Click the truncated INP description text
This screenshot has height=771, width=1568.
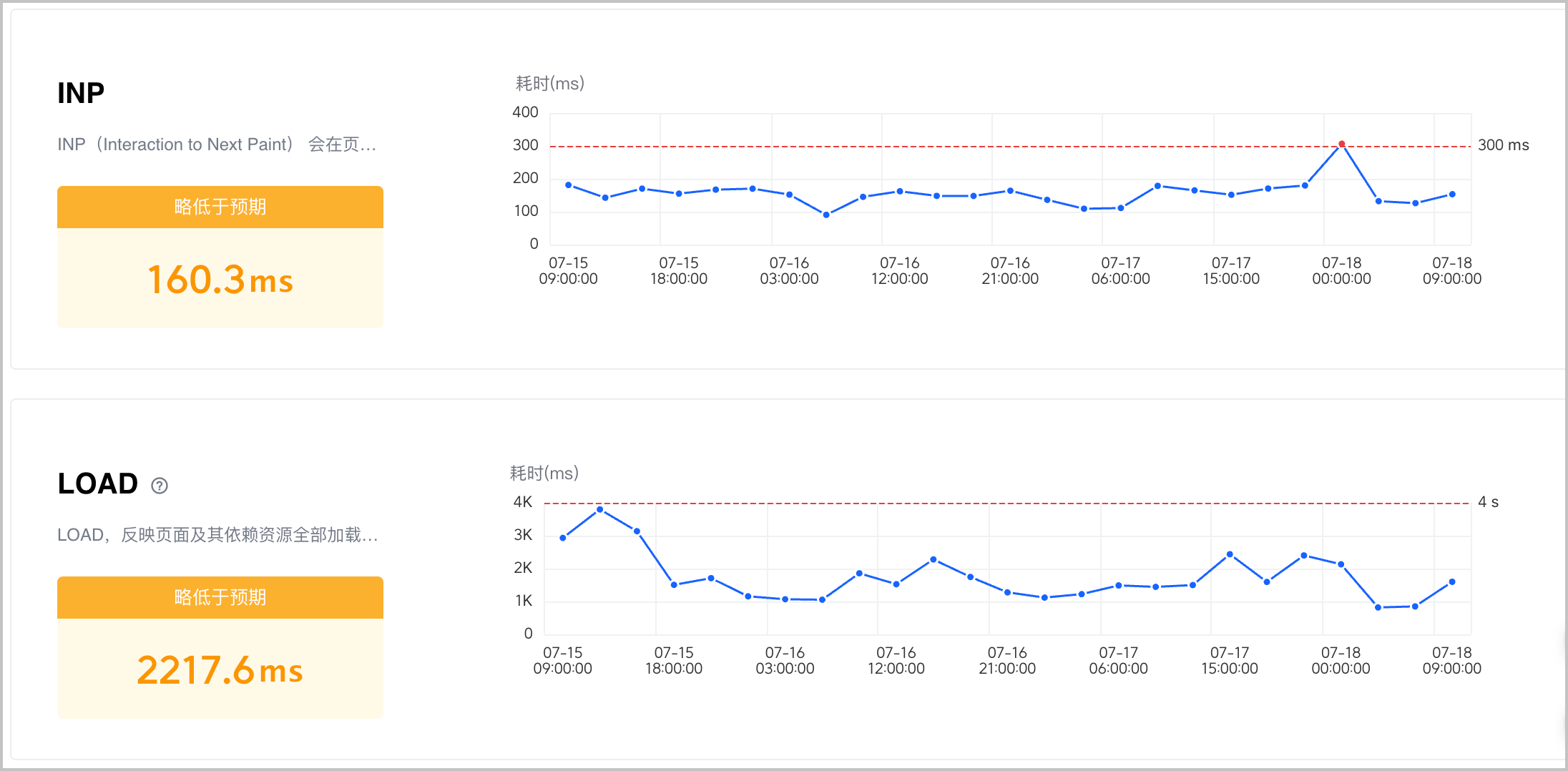coord(217,144)
